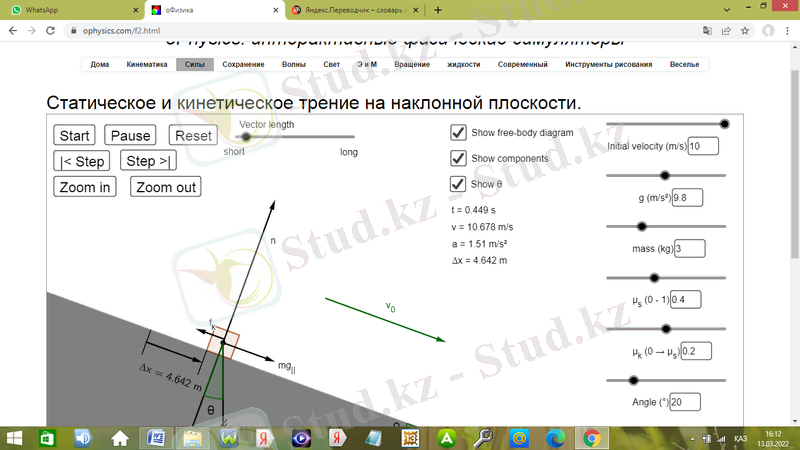The width and height of the screenshot is (800, 450).
Task: Open the Microsoft Store taskbar icon
Action: click(x=47, y=438)
